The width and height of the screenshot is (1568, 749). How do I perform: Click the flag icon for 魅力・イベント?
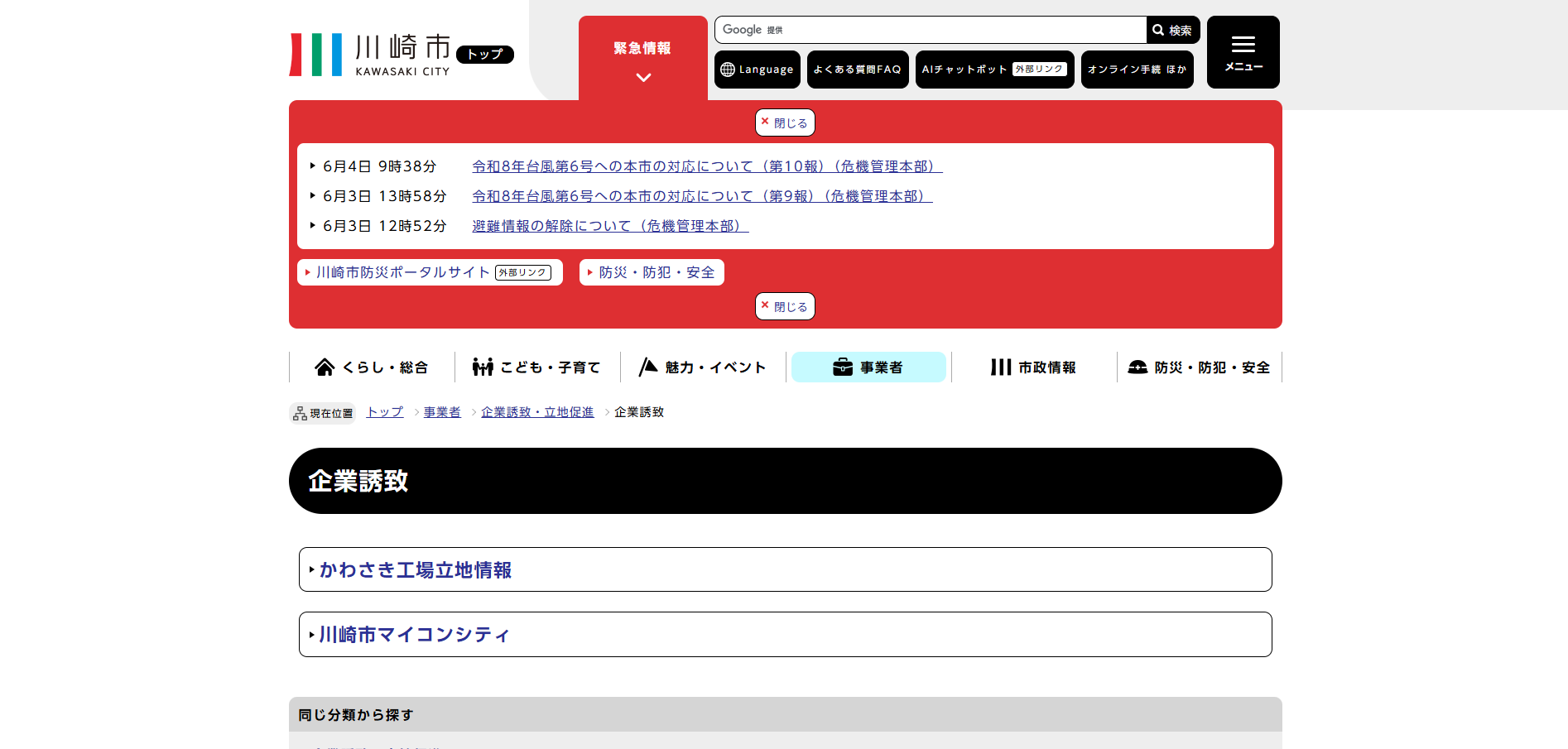[x=648, y=367]
